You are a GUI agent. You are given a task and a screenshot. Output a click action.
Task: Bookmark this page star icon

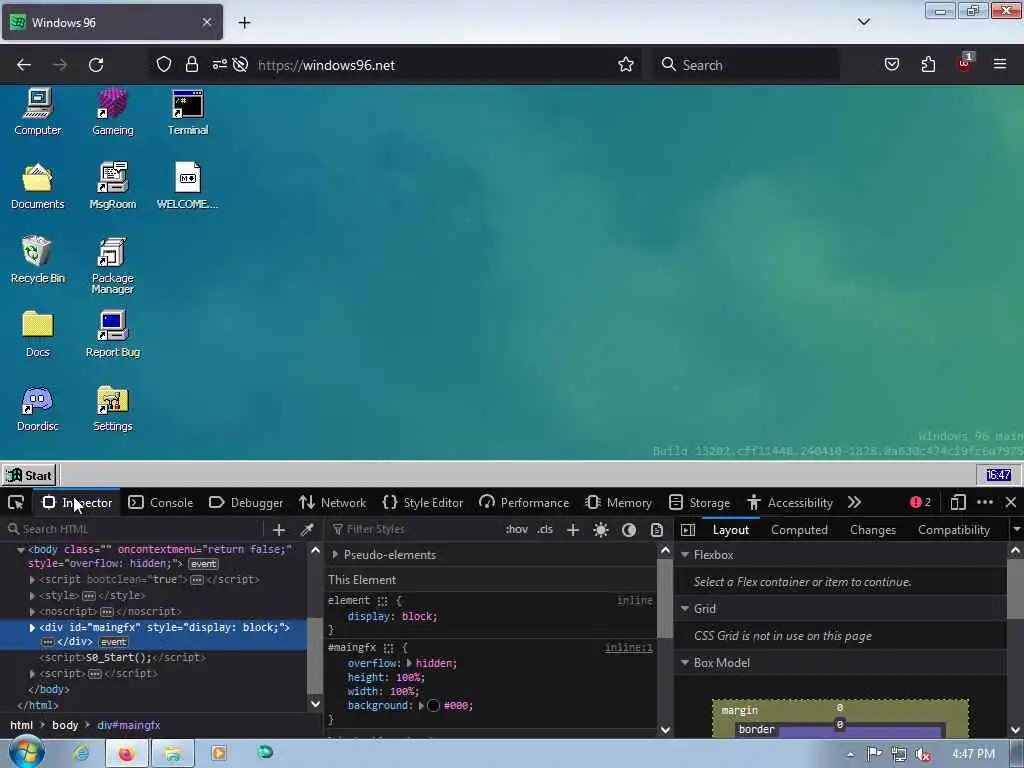[x=626, y=65]
